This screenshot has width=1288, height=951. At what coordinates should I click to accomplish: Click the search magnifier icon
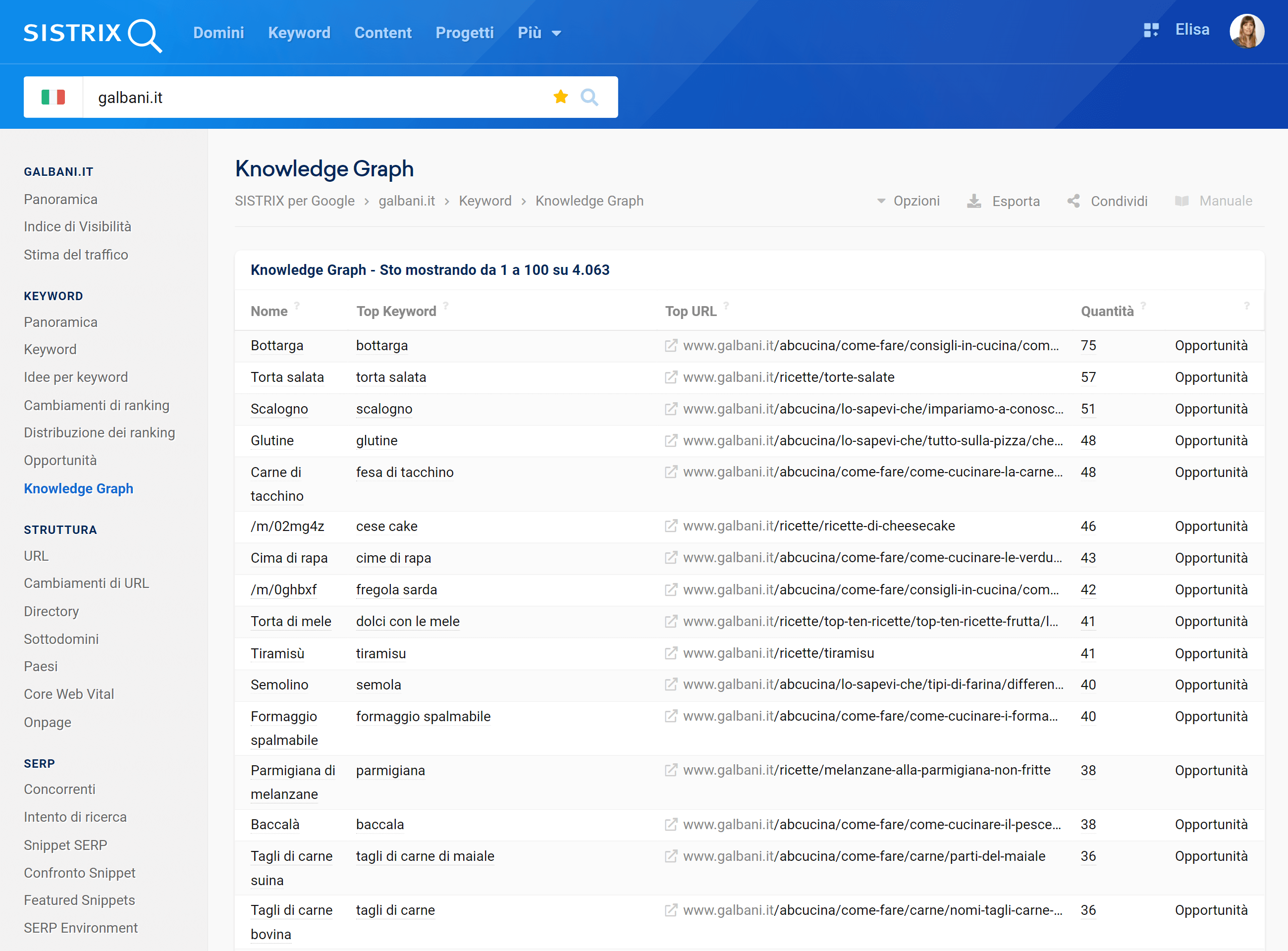tap(590, 97)
